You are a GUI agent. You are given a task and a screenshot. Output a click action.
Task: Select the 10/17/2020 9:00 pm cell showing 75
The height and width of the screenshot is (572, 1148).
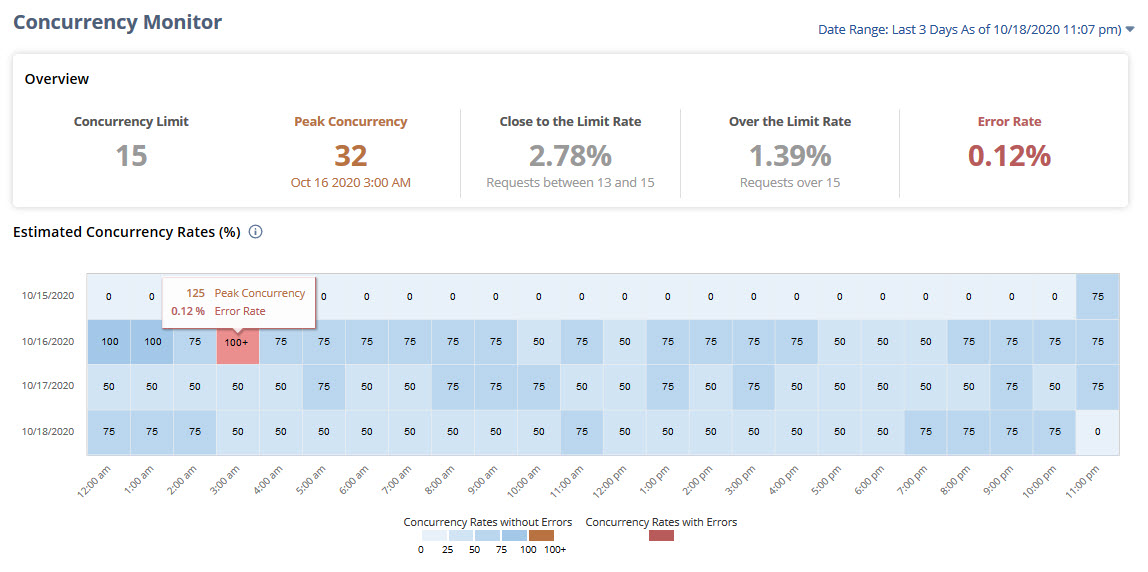(1011, 387)
